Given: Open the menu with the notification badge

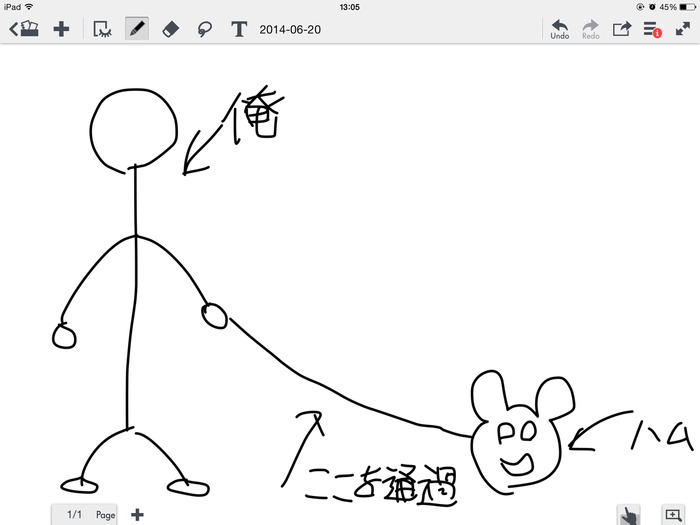Looking at the screenshot, I should click(652, 29).
